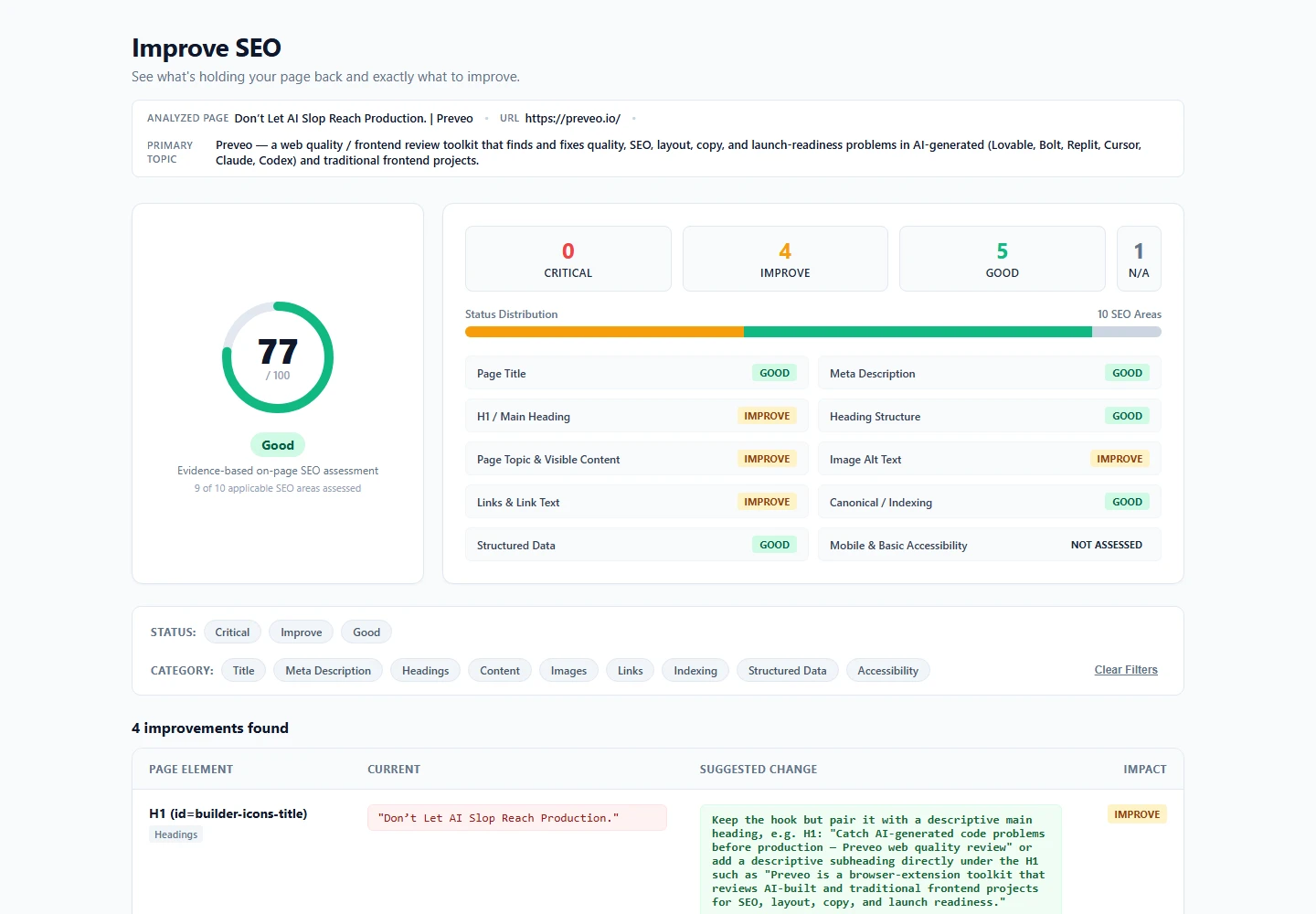Click the IMPACT column header
This screenshot has width=1316, height=914.
1145,770
